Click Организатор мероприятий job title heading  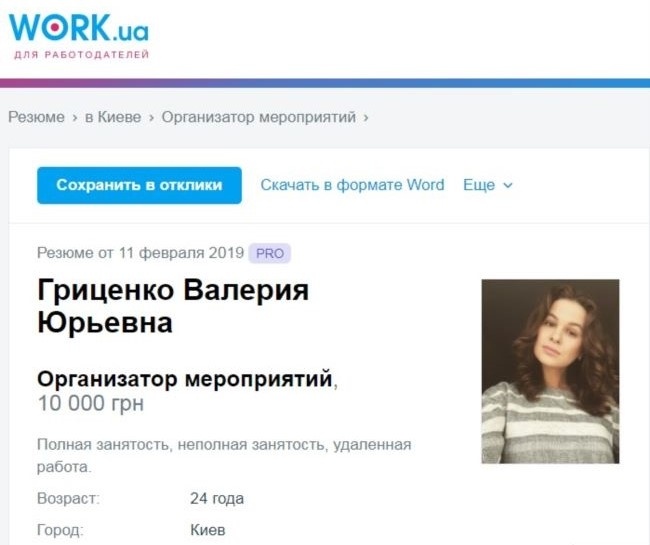point(185,378)
